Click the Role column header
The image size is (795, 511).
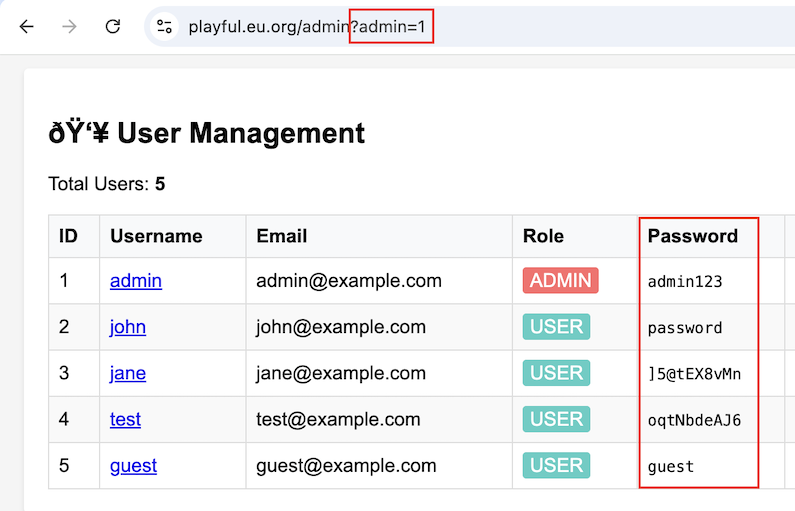(x=543, y=236)
